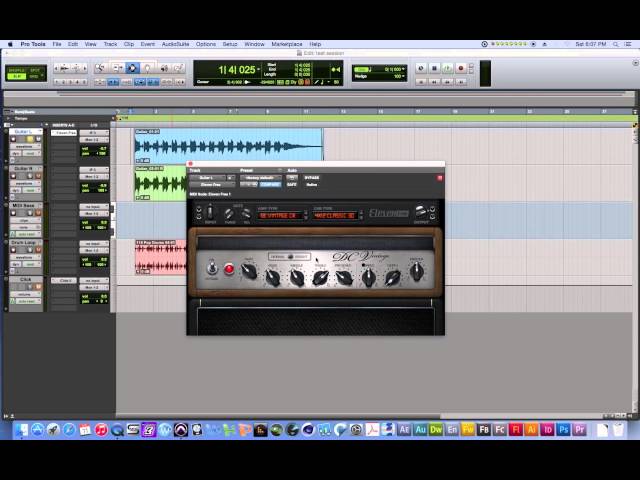Open Spotlight search in the menu bar
The width and height of the screenshot is (640, 480).
[616, 44]
